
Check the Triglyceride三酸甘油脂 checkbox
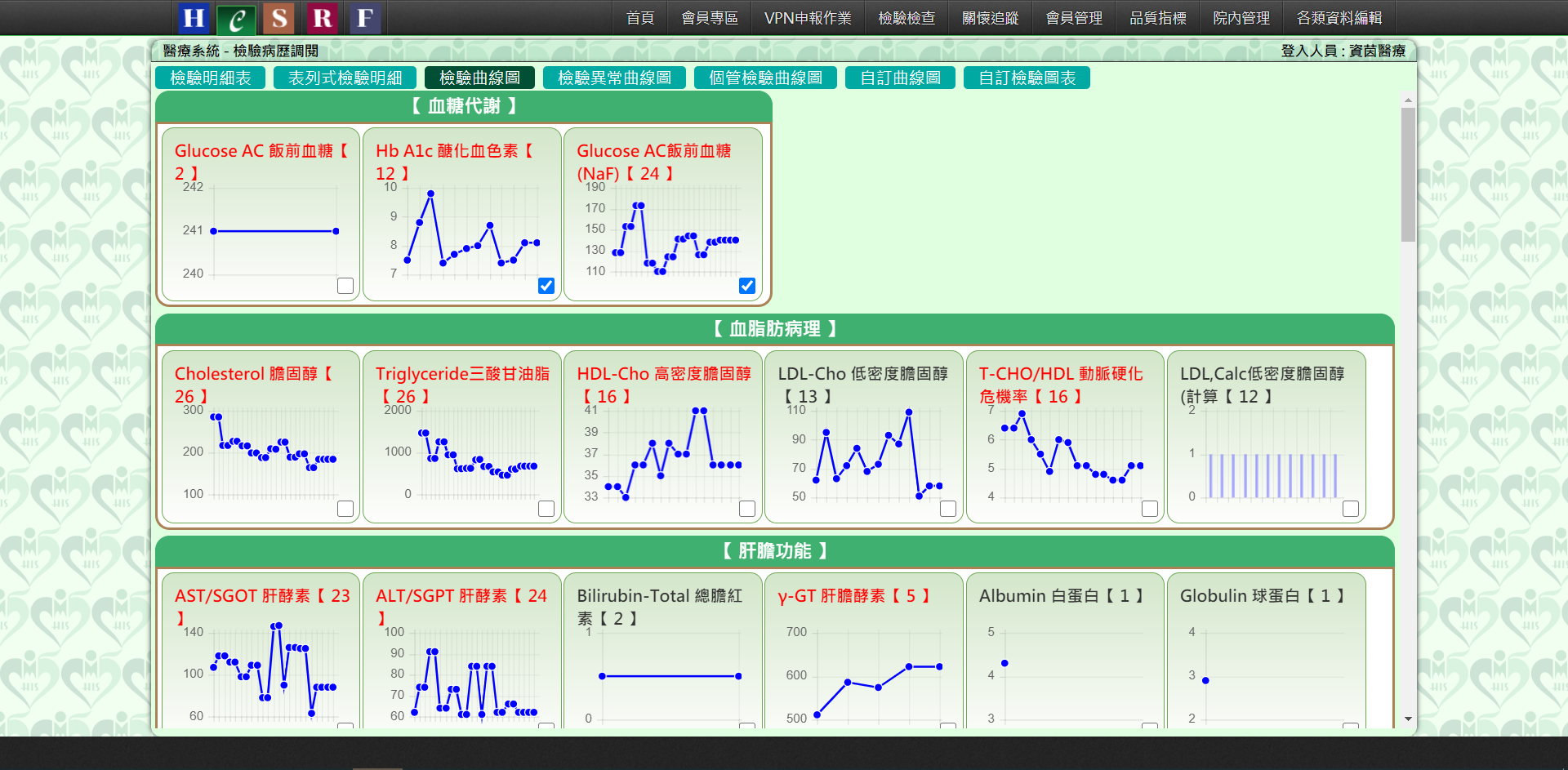pos(546,509)
